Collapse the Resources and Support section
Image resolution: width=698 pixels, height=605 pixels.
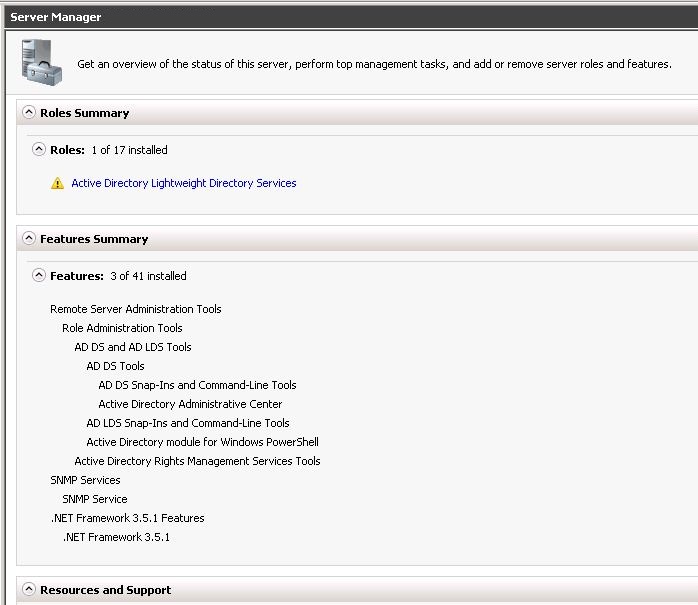click(29, 589)
